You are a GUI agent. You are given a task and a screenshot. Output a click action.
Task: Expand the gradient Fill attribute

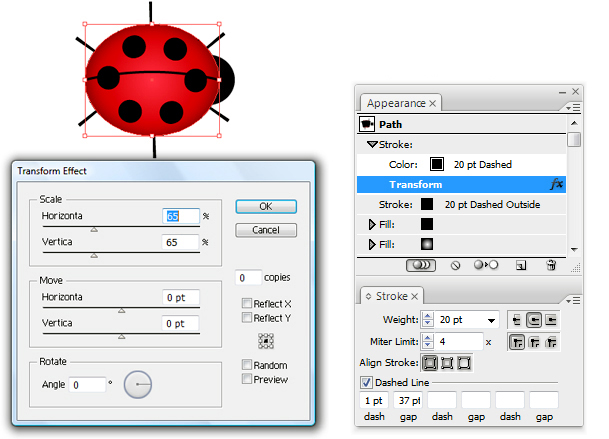tap(372, 244)
